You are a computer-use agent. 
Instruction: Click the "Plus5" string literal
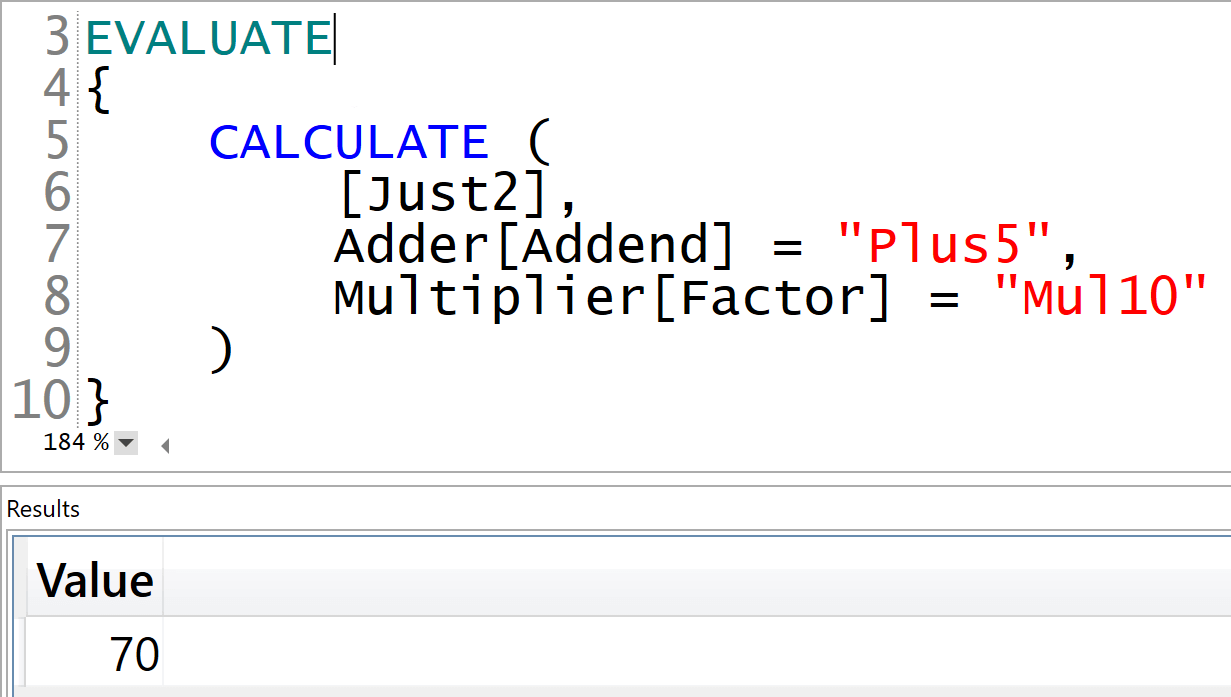click(x=945, y=246)
